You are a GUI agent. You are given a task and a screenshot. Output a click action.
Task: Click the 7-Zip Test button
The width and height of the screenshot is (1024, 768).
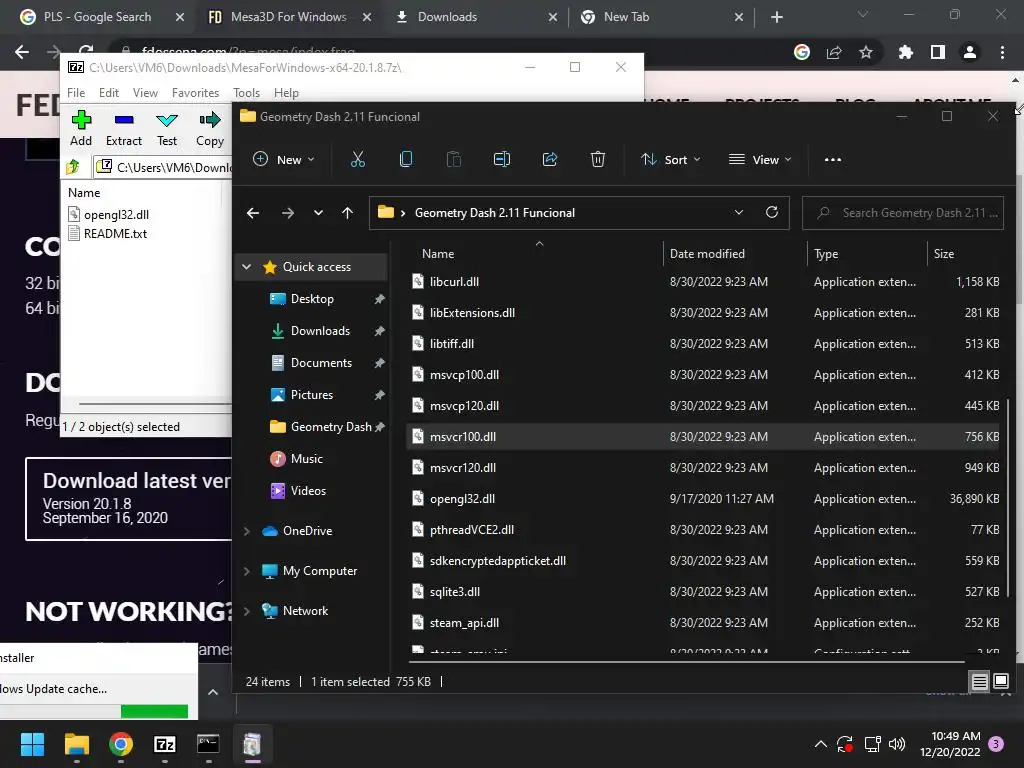[167, 129]
